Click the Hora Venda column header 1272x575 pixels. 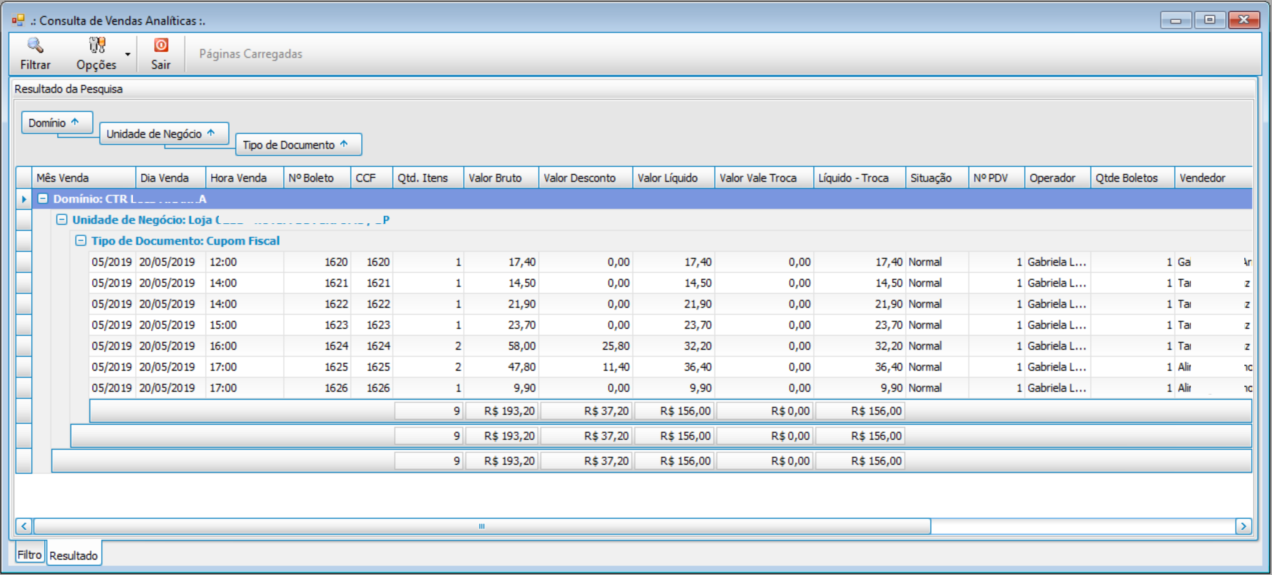pyautogui.click(x=245, y=178)
